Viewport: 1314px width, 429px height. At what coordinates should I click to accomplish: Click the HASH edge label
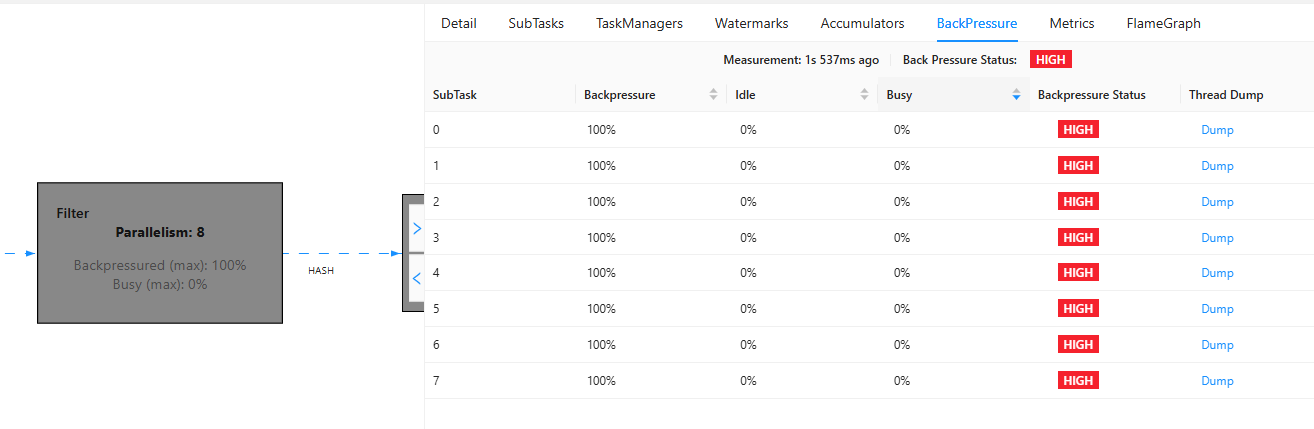[x=321, y=271]
